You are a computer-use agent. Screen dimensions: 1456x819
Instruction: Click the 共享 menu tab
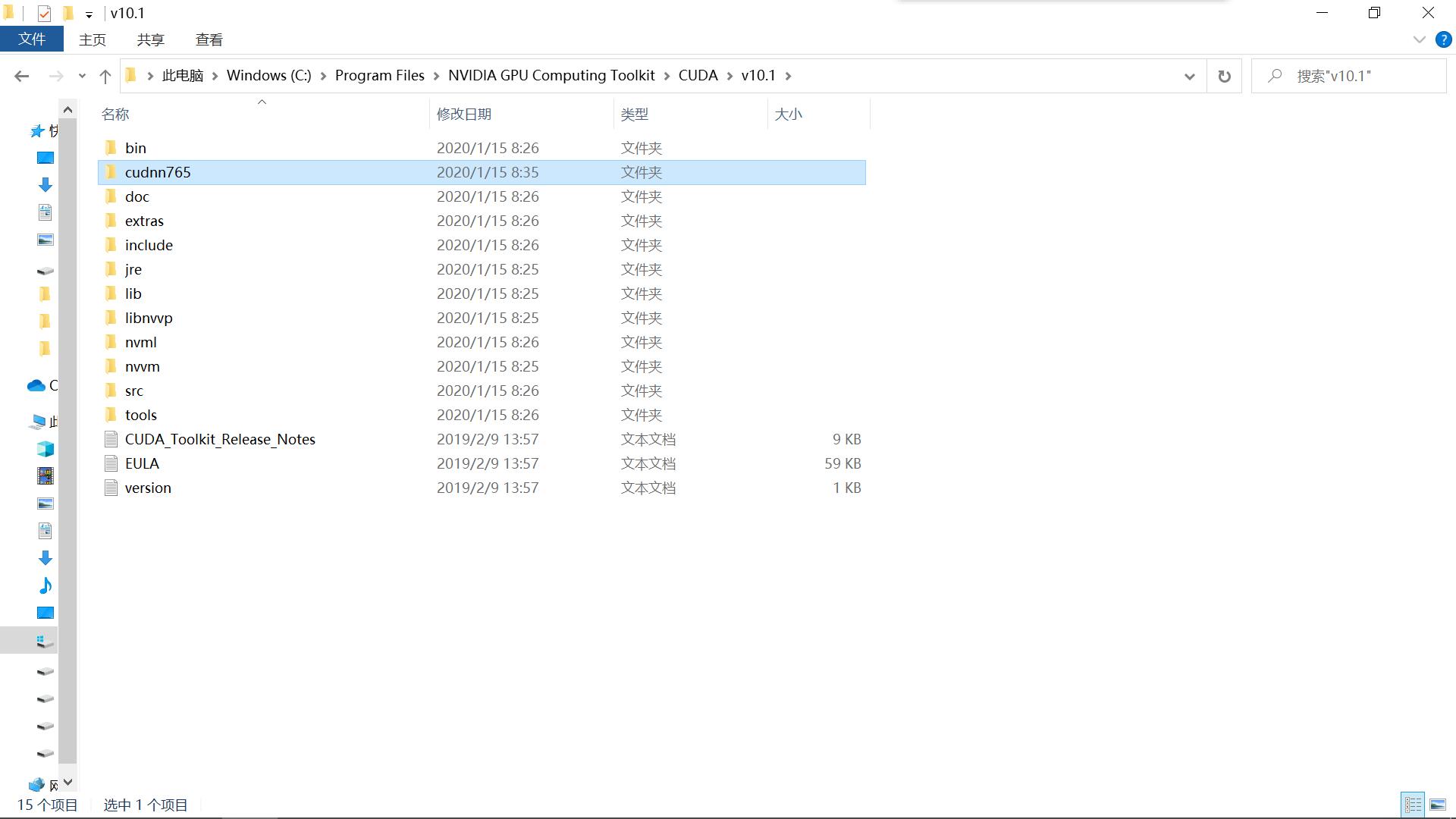click(x=151, y=39)
